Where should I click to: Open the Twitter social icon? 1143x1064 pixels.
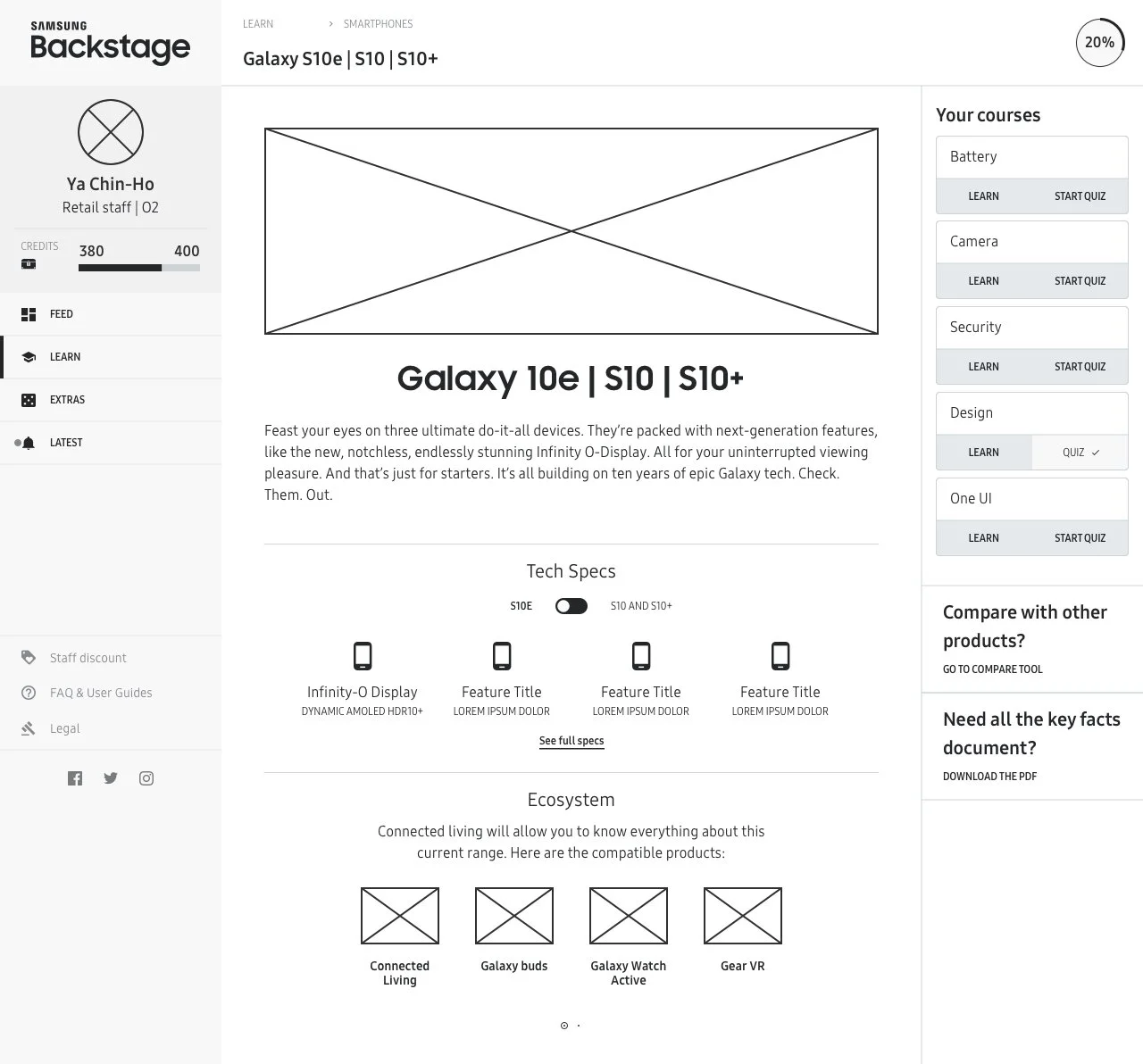point(111,778)
